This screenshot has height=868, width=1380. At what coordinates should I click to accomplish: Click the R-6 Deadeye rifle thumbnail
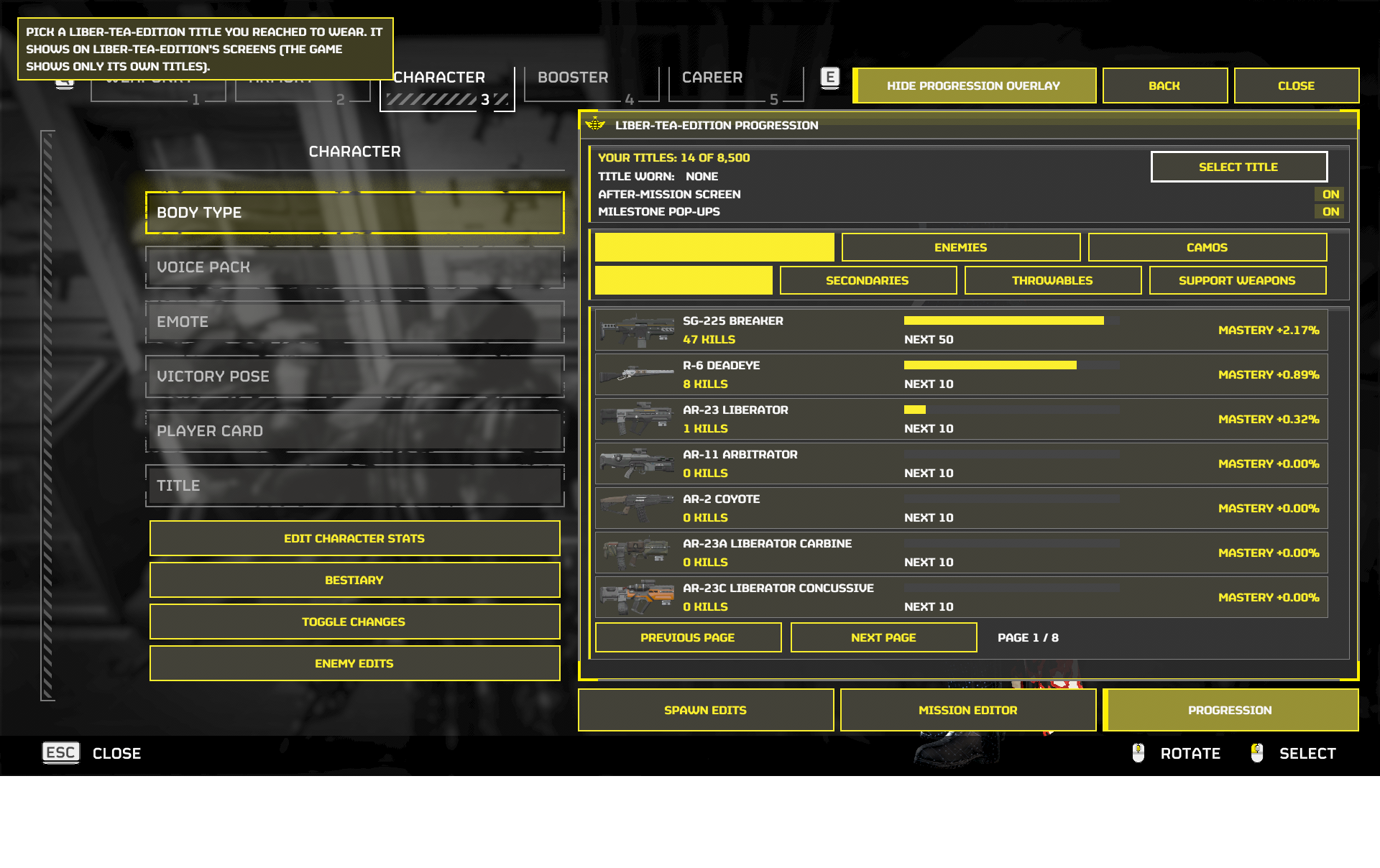(638, 374)
